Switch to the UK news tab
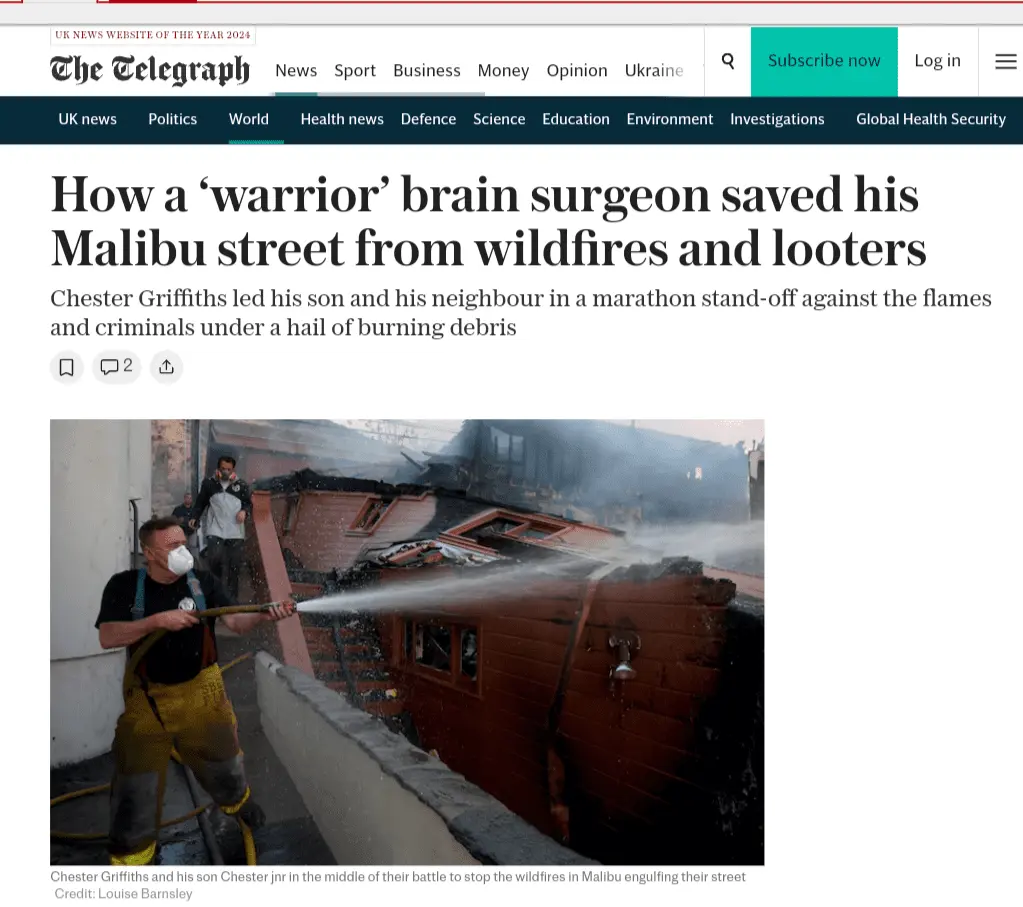 coord(87,119)
